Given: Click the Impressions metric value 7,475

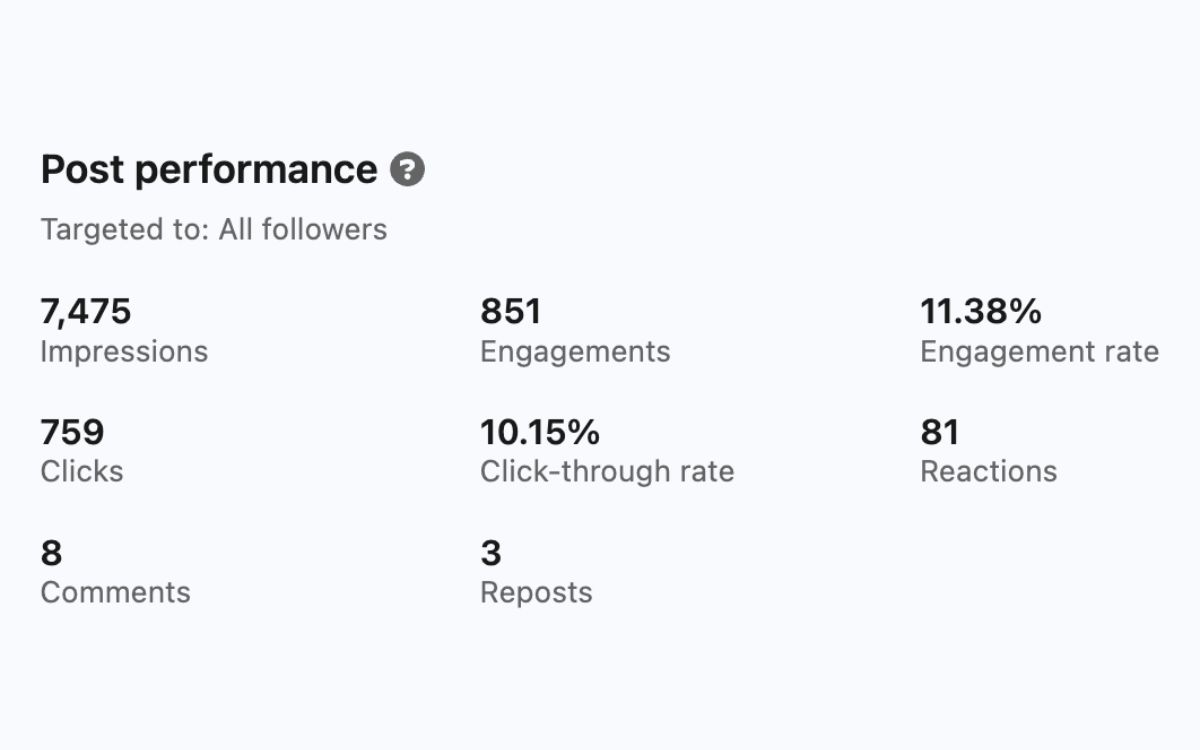Looking at the screenshot, I should point(85,311).
